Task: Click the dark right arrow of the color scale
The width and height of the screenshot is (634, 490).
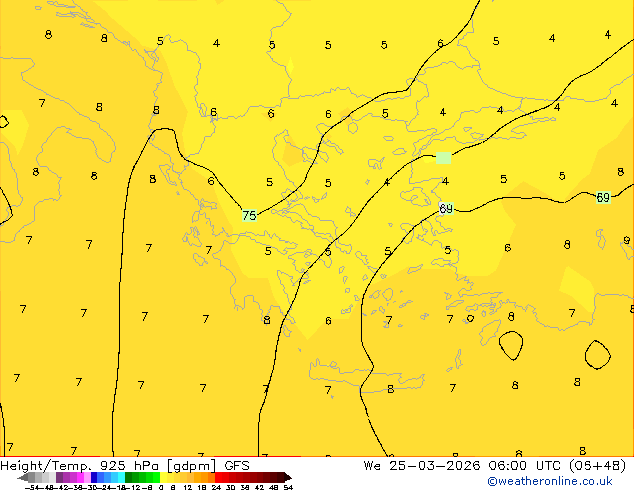Action: click(x=287, y=478)
